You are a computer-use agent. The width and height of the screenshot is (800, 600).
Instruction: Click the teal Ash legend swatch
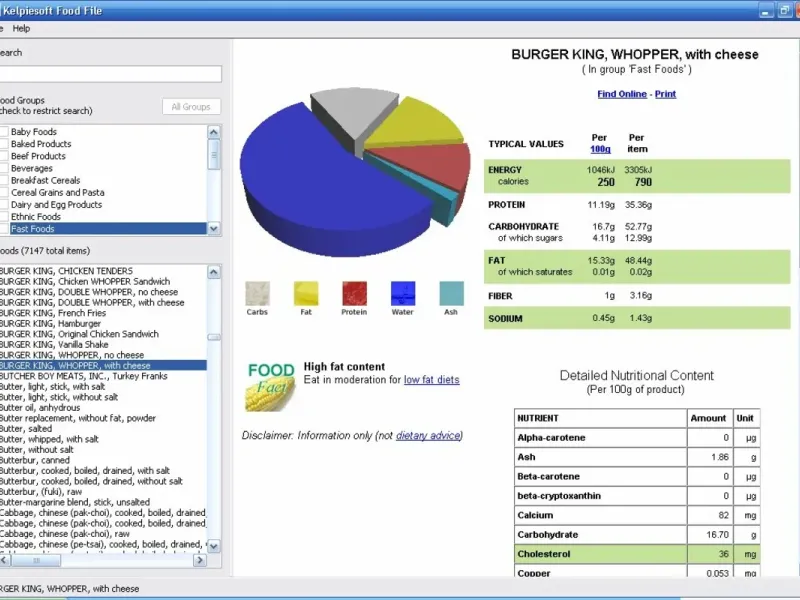pyautogui.click(x=452, y=293)
